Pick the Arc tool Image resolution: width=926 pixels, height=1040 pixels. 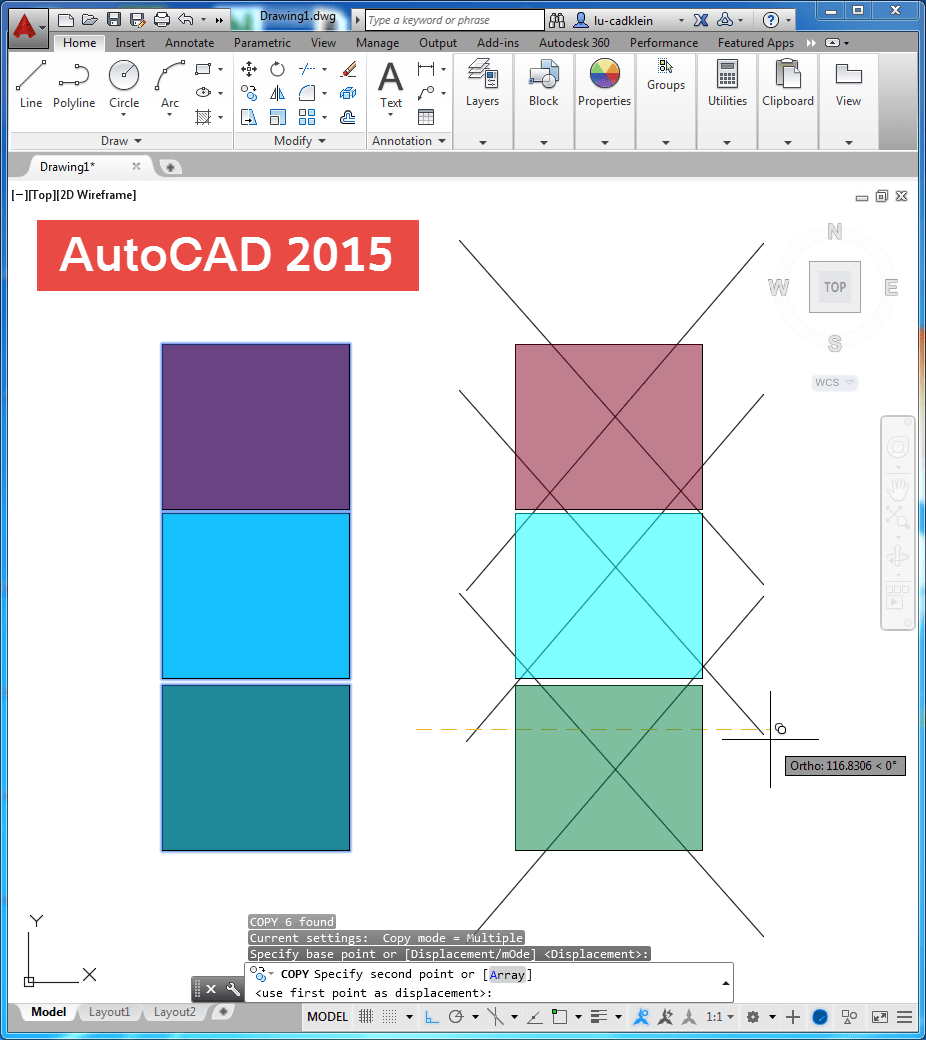tap(170, 84)
